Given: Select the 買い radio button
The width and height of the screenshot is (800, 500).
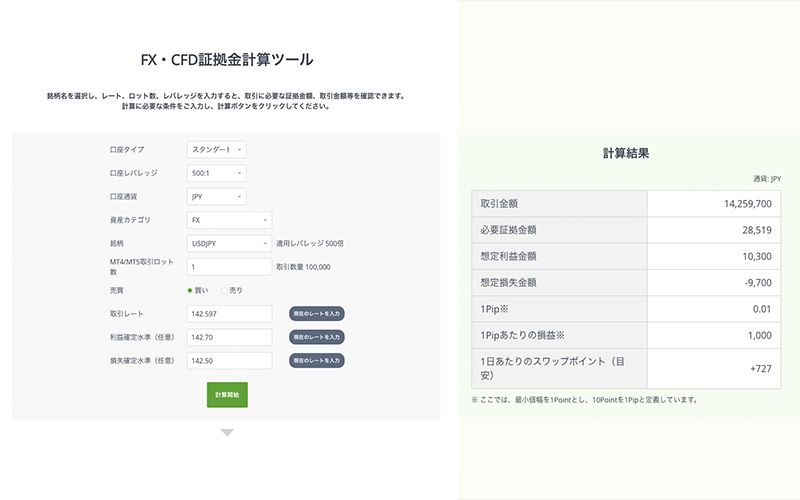Looking at the screenshot, I should (191, 290).
